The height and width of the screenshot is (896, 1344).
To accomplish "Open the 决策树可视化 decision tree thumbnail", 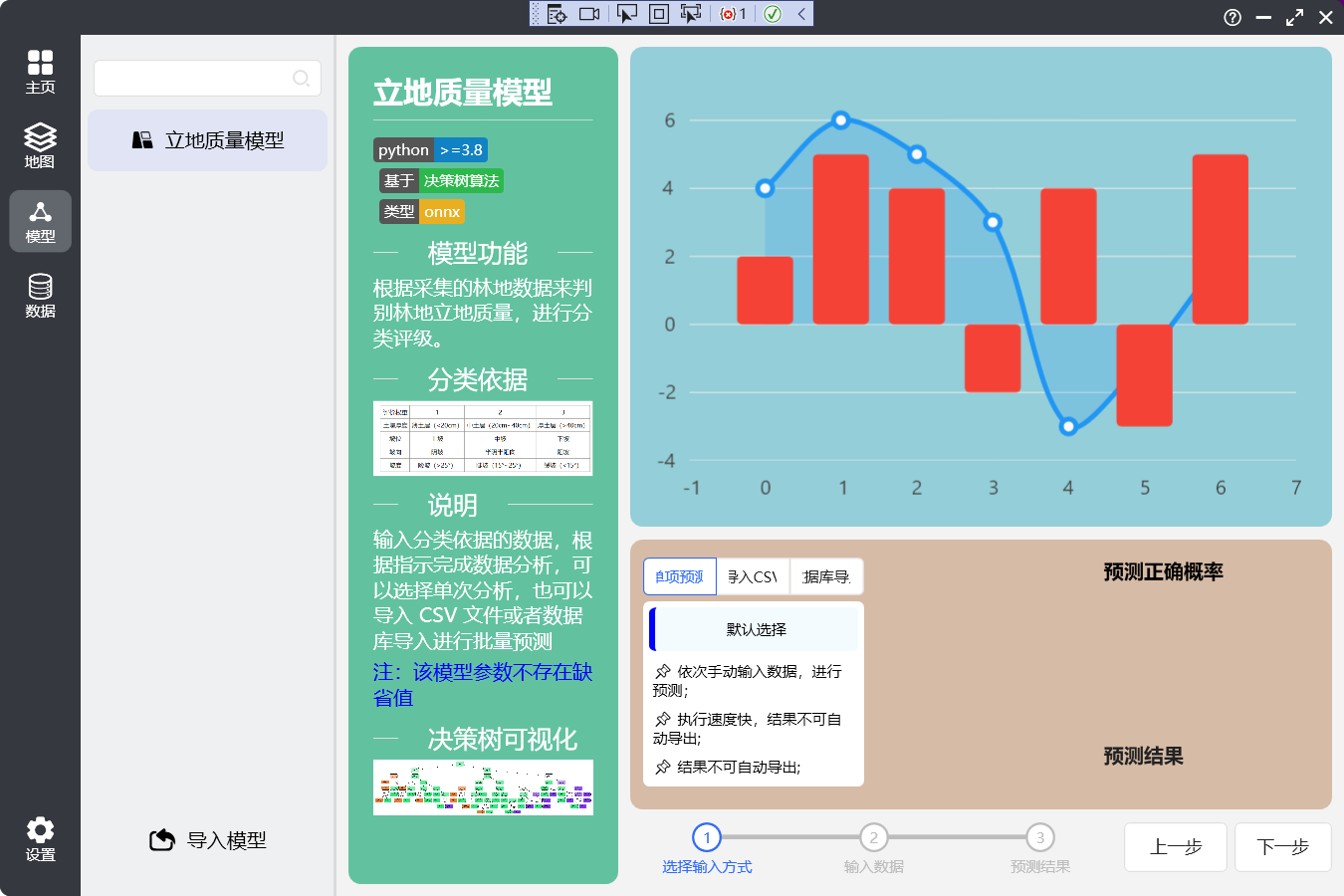I will pos(483,787).
